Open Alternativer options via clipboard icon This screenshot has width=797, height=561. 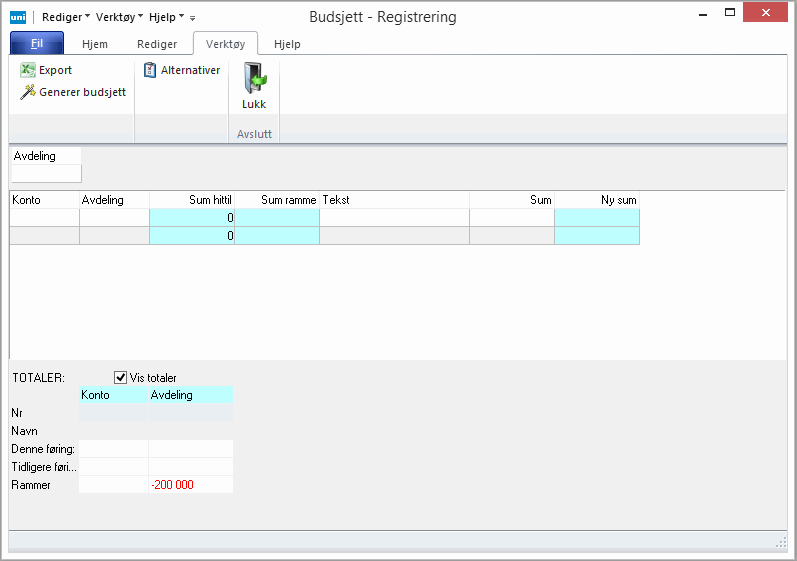[150, 71]
